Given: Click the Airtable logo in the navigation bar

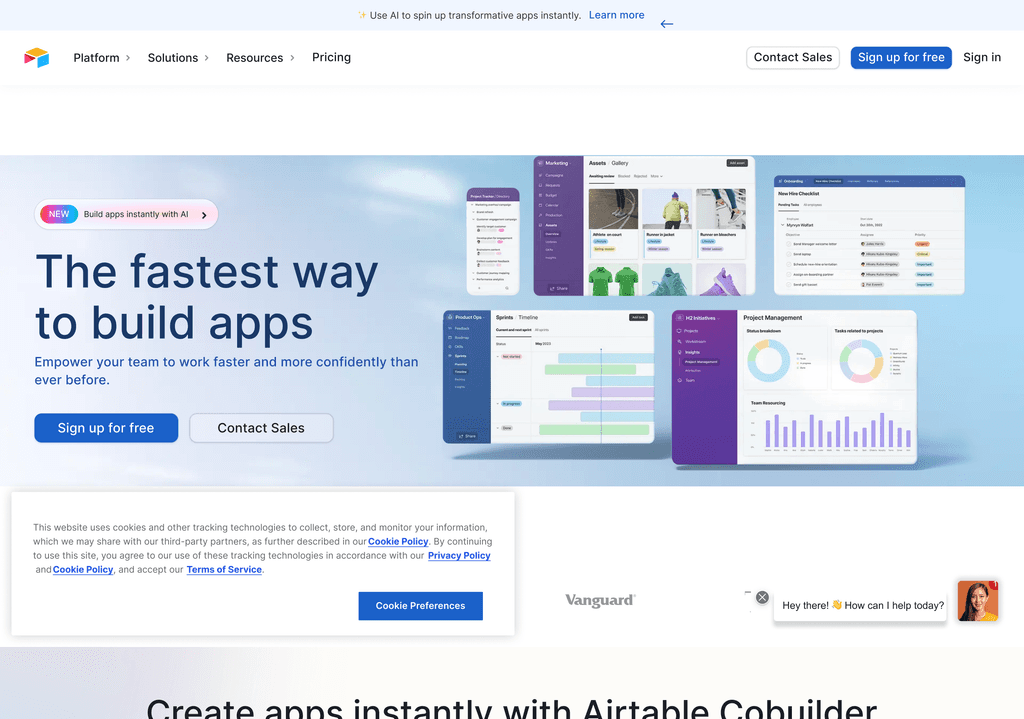Looking at the screenshot, I should (37, 57).
